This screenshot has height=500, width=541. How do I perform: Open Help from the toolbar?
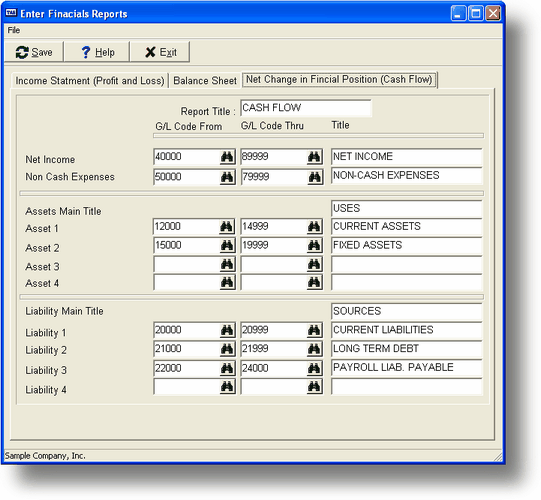(98, 52)
